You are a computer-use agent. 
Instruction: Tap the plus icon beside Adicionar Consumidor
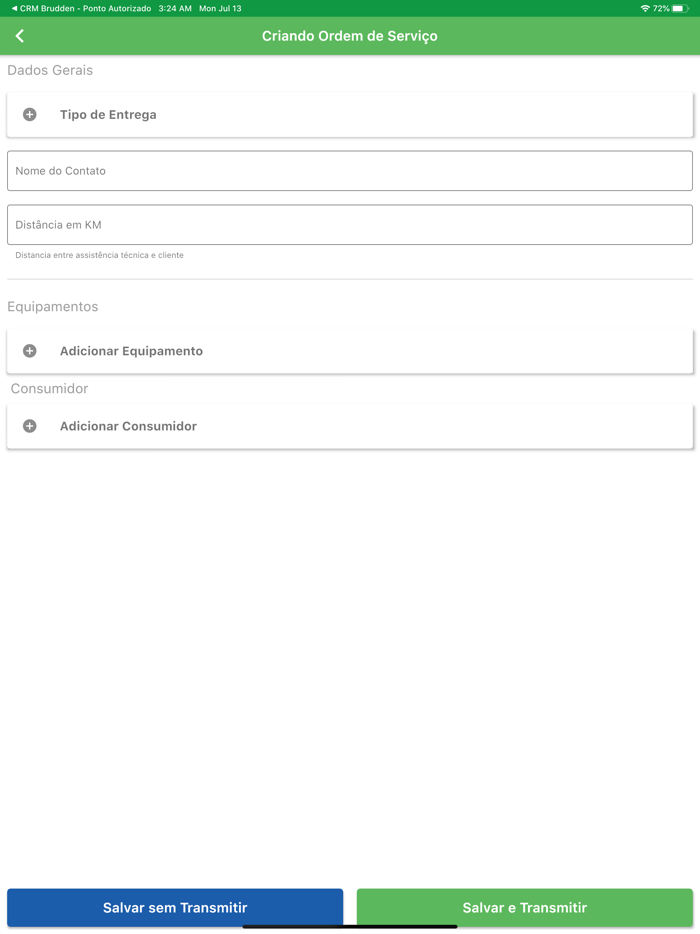(29, 425)
